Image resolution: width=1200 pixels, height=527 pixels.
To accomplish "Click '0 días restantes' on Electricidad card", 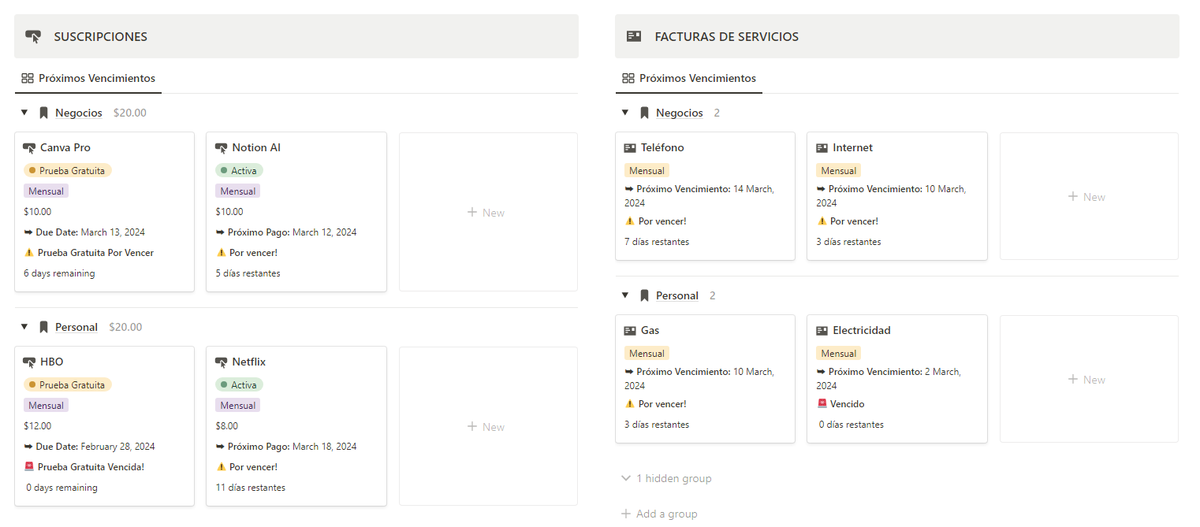I will 851,425.
